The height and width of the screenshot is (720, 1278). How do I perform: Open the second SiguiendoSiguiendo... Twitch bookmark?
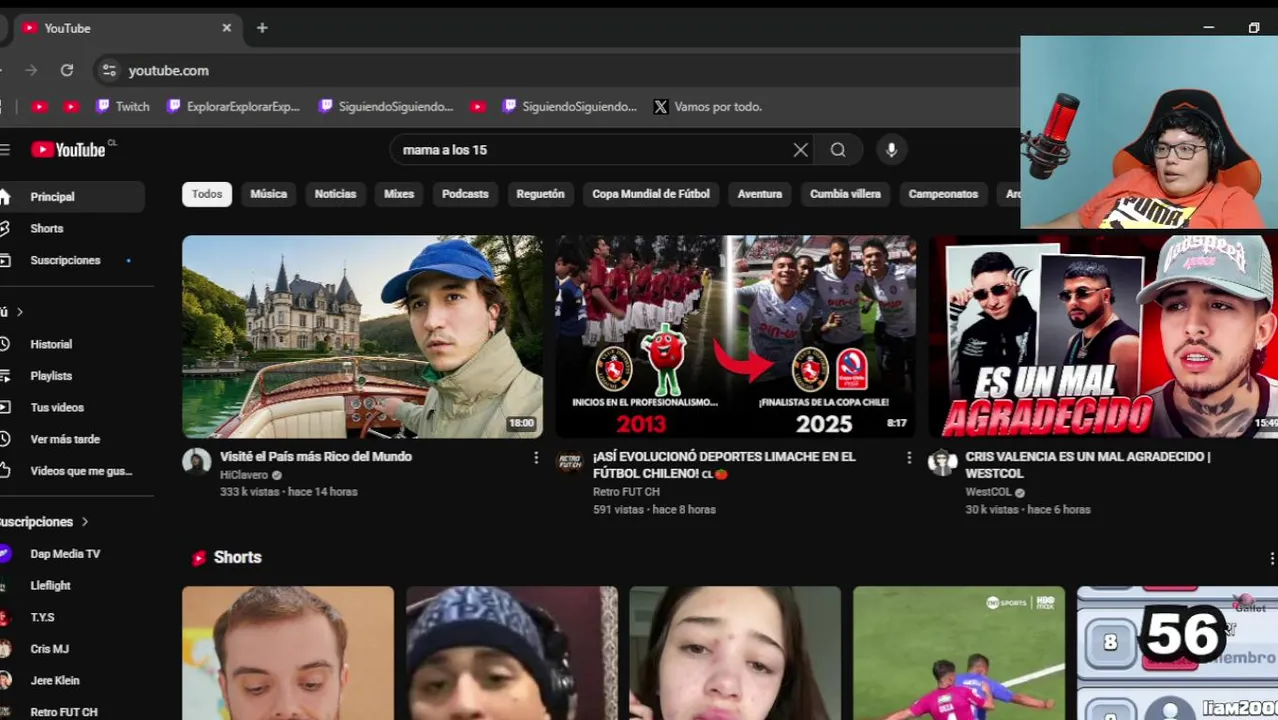pos(570,106)
